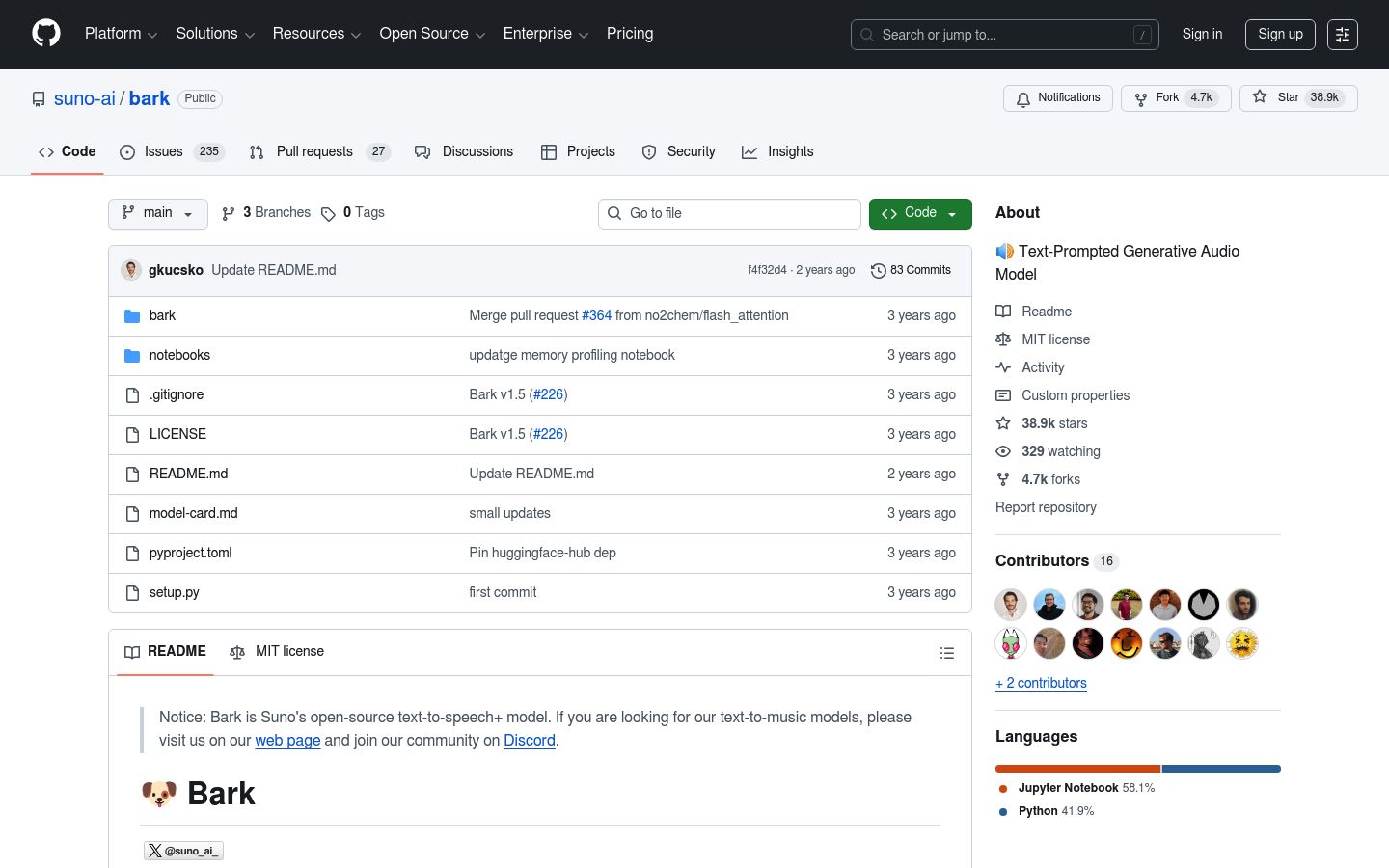Open README outline list icon
Image resolution: width=1389 pixels, height=868 pixels.
click(x=947, y=653)
